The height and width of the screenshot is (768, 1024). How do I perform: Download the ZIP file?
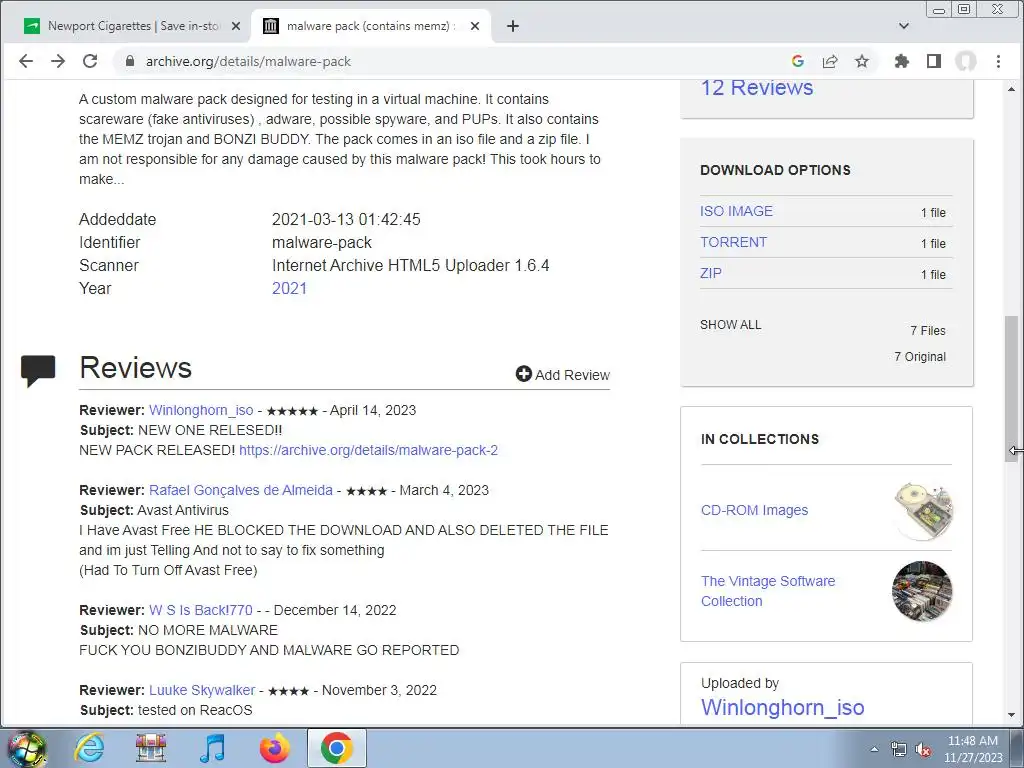(x=711, y=273)
